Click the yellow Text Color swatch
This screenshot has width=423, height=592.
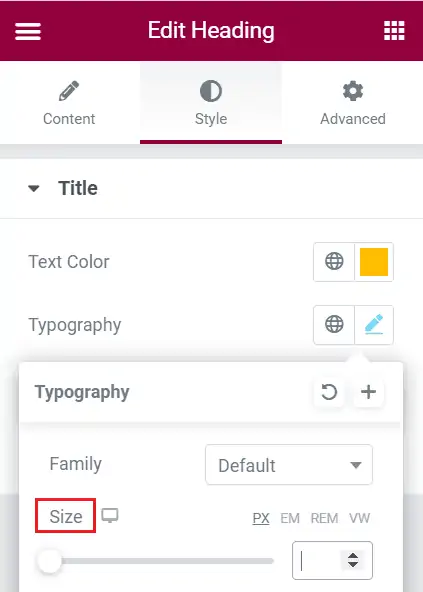coord(374,262)
